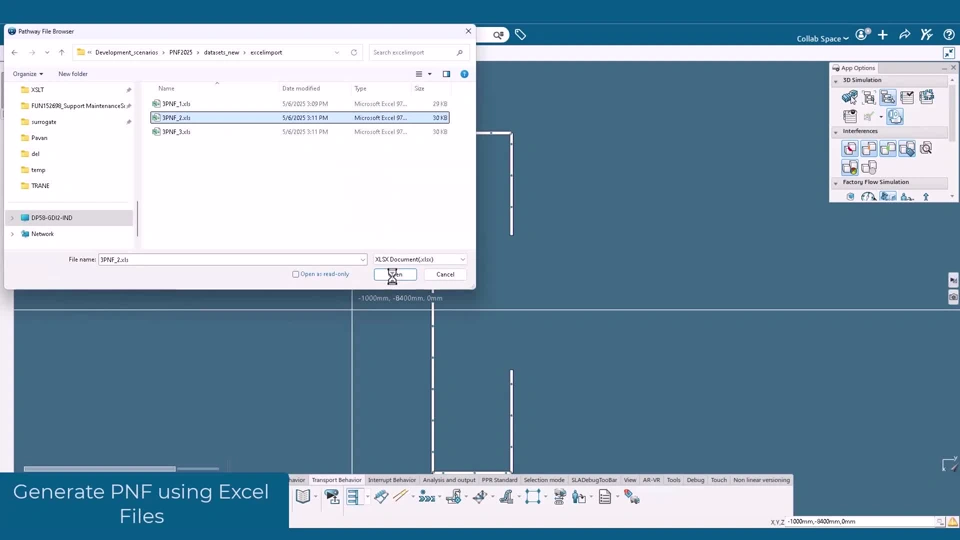This screenshot has height=540, width=960.
Task: Click the open book icon in bottom toolbar
Action: tap(303, 497)
